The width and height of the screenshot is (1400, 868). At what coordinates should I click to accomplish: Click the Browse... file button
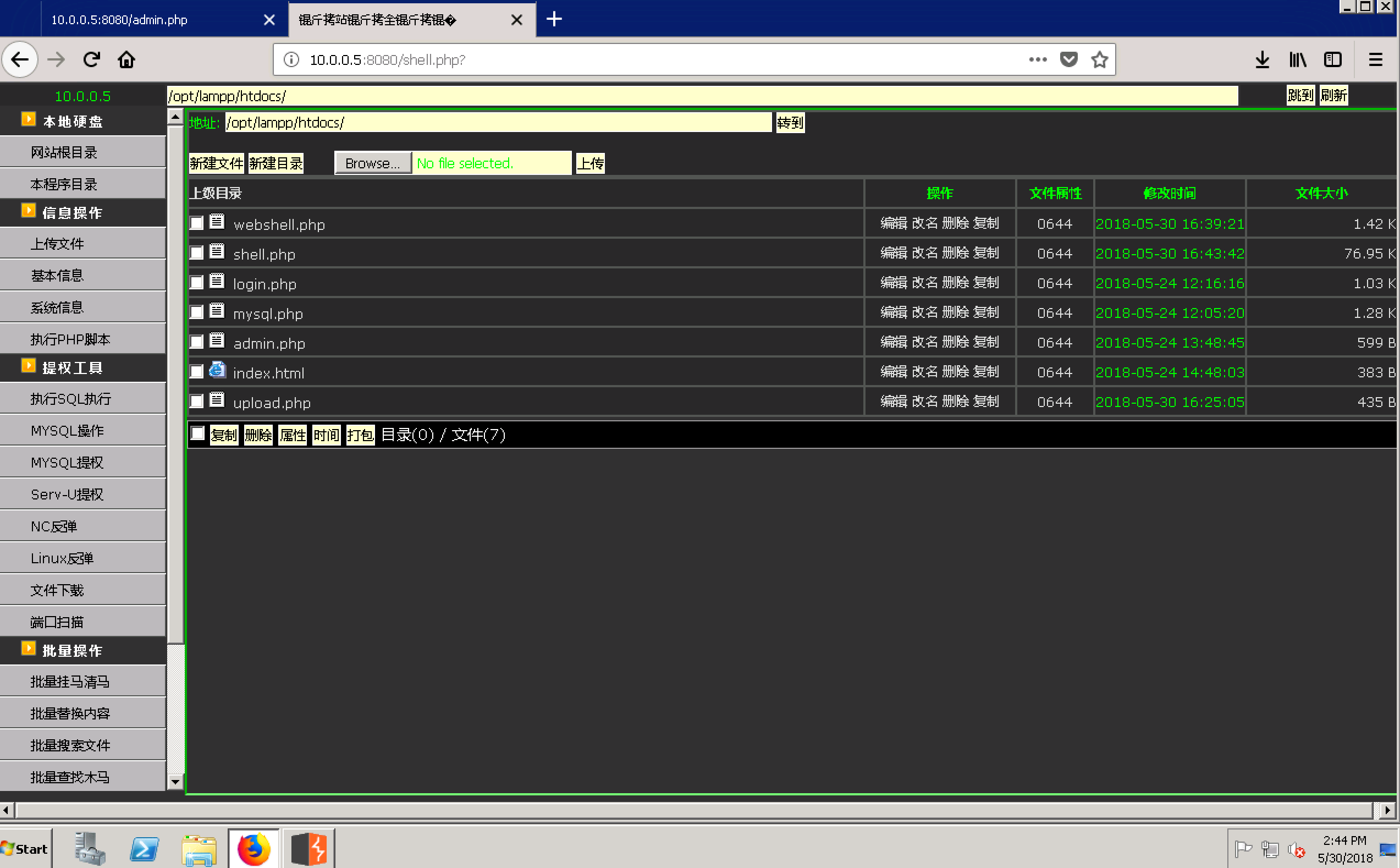click(372, 163)
